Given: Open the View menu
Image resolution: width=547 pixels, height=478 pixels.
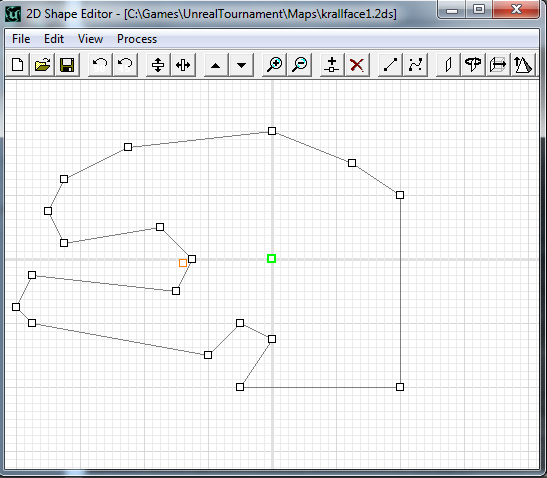Looking at the screenshot, I should click(90, 39).
